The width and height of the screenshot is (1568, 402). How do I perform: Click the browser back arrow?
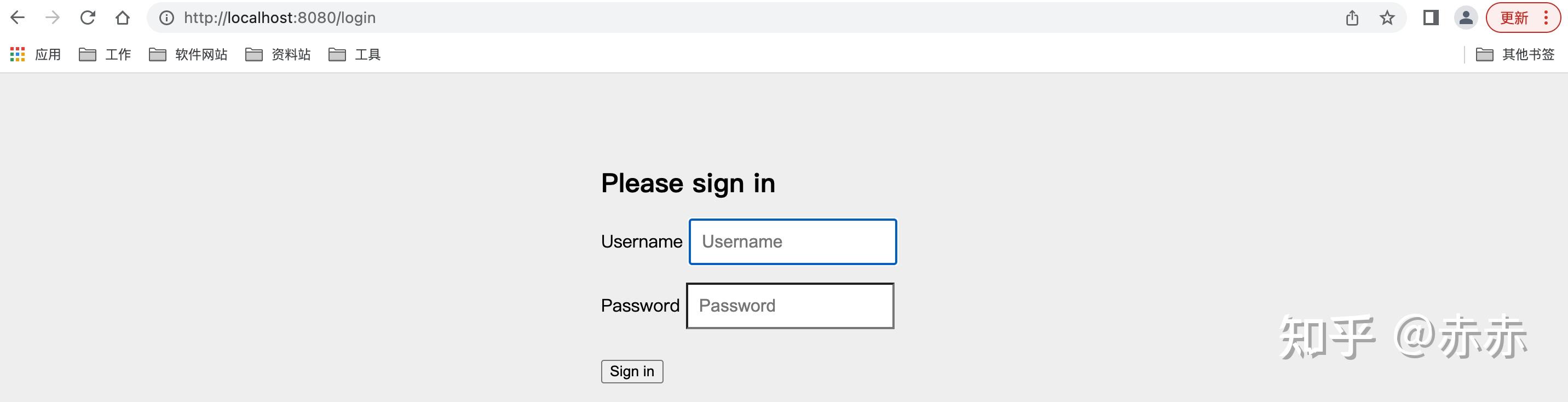point(18,18)
